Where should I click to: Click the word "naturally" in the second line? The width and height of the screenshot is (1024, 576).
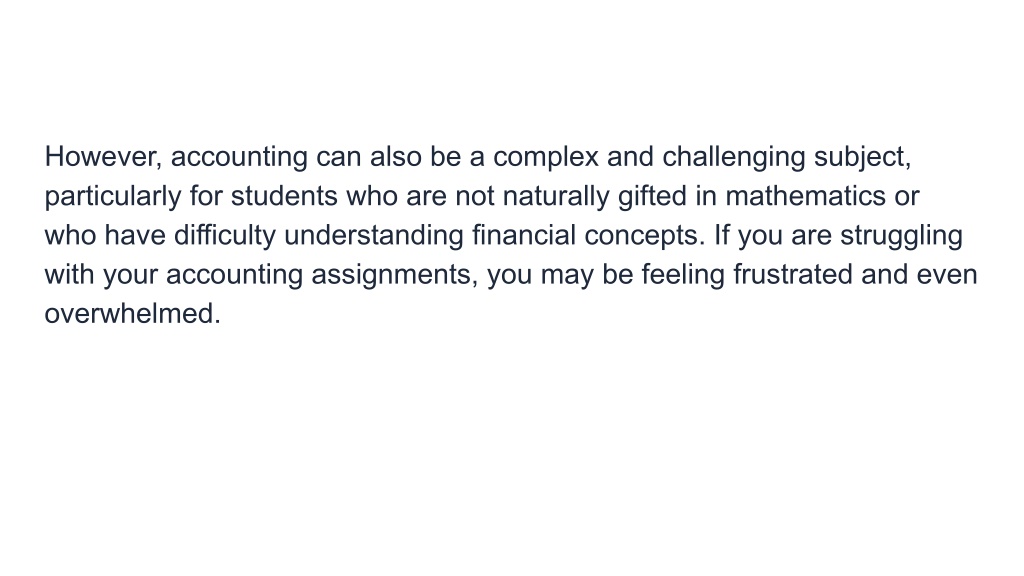pyautogui.click(x=556, y=198)
